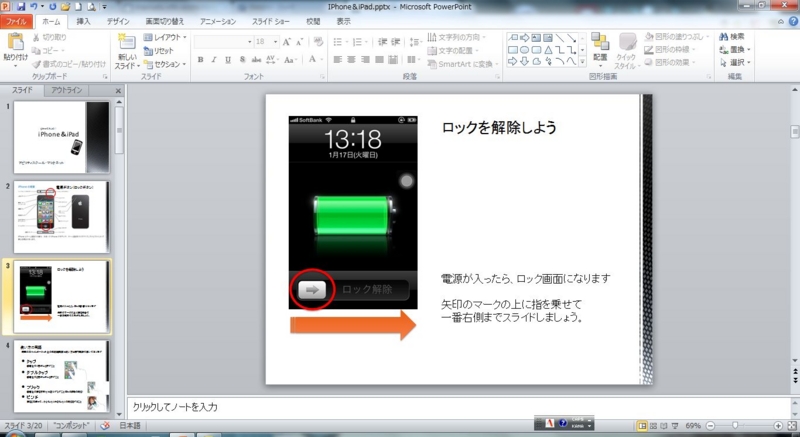Image resolution: width=800 pixels, height=437 pixels.
Task: Pick the rectangle shape in gallery
Action: (512, 50)
